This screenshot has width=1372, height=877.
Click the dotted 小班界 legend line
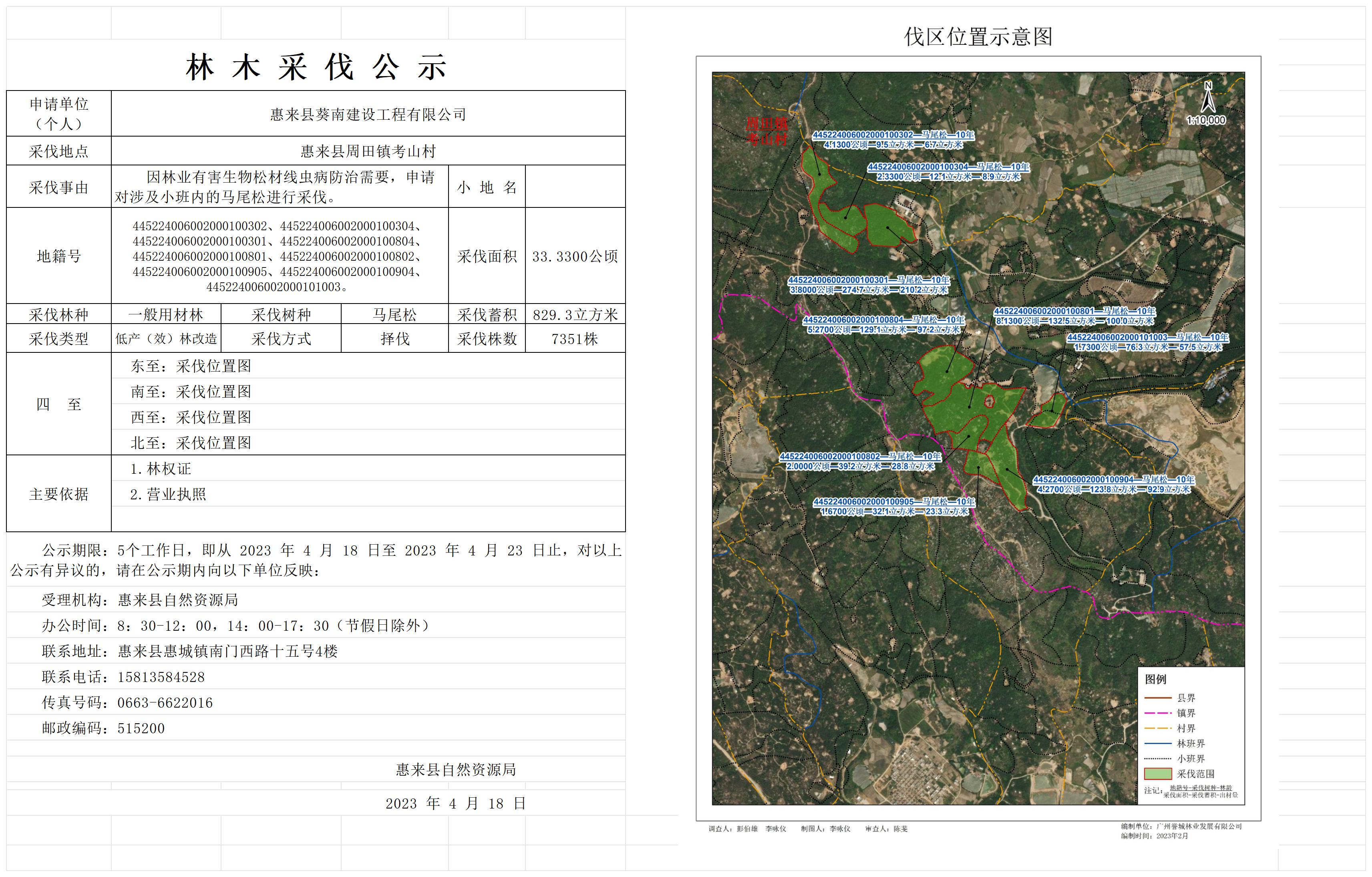coord(1158,758)
